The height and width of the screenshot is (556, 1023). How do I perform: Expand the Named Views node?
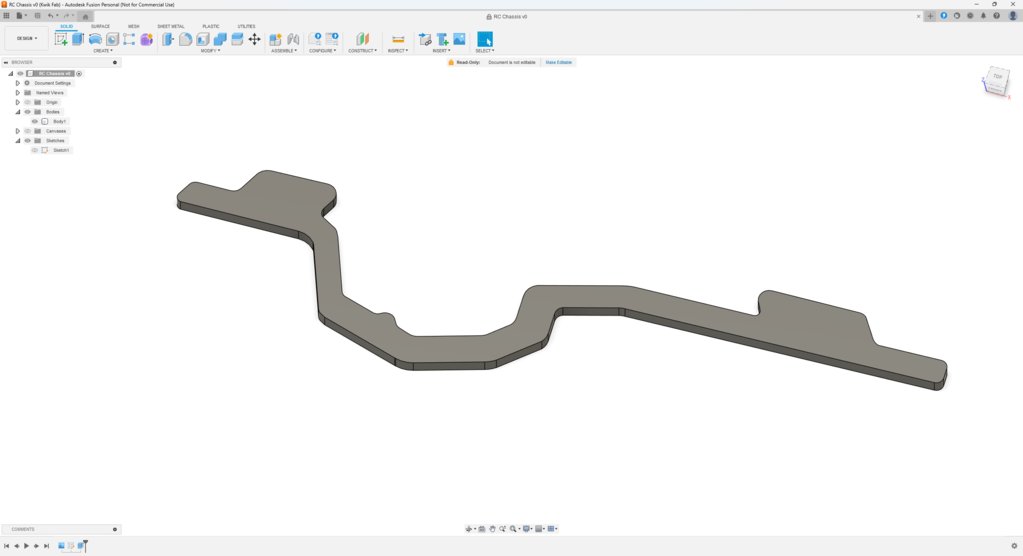pos(18,93)
